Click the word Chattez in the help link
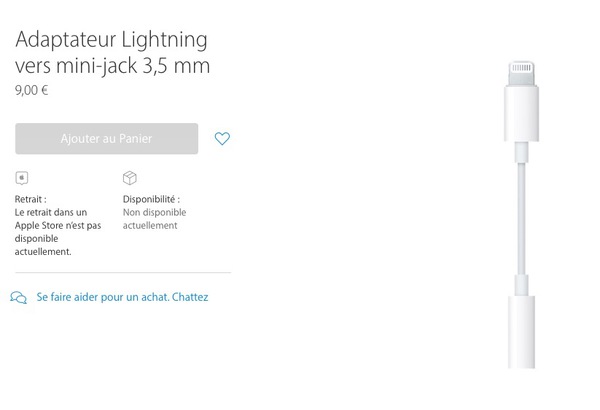This screenshot has height=410, width=600. [190, 297]
